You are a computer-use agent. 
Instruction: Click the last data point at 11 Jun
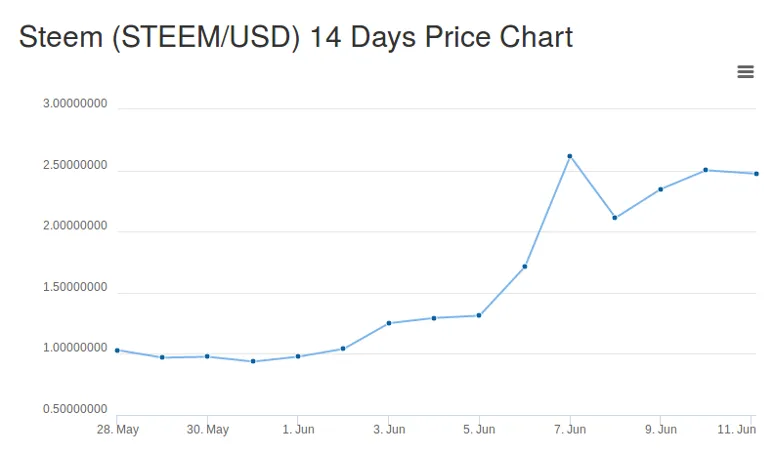[x=756, y=174]
